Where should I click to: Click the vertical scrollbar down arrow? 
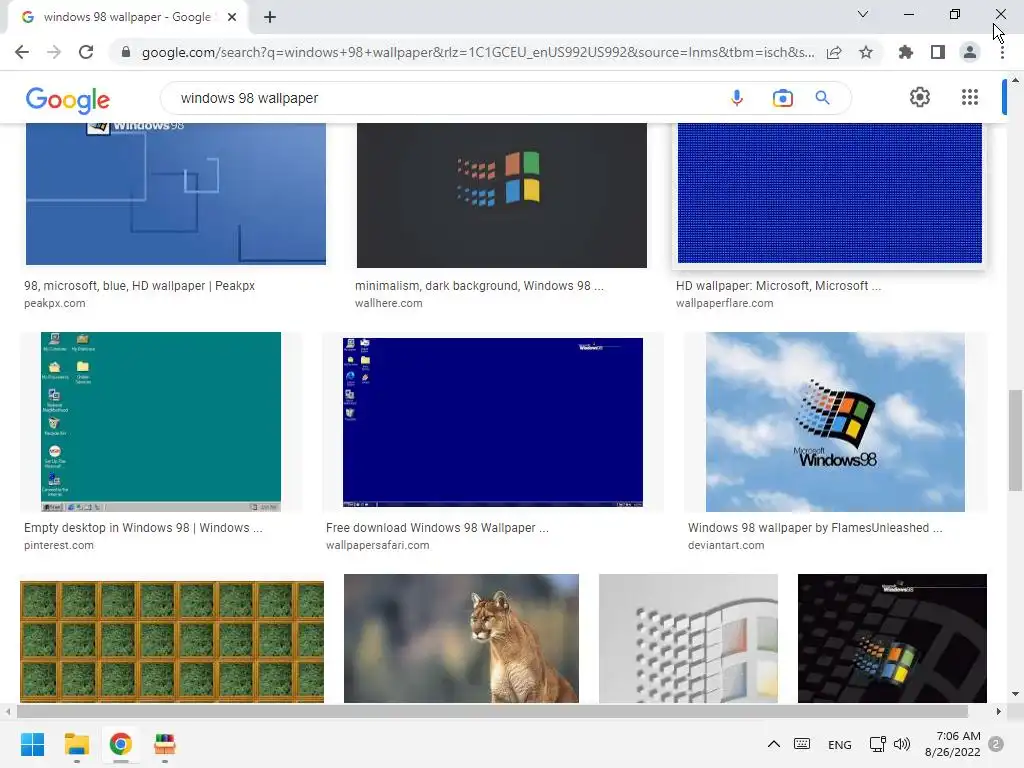click(1015, 694)
